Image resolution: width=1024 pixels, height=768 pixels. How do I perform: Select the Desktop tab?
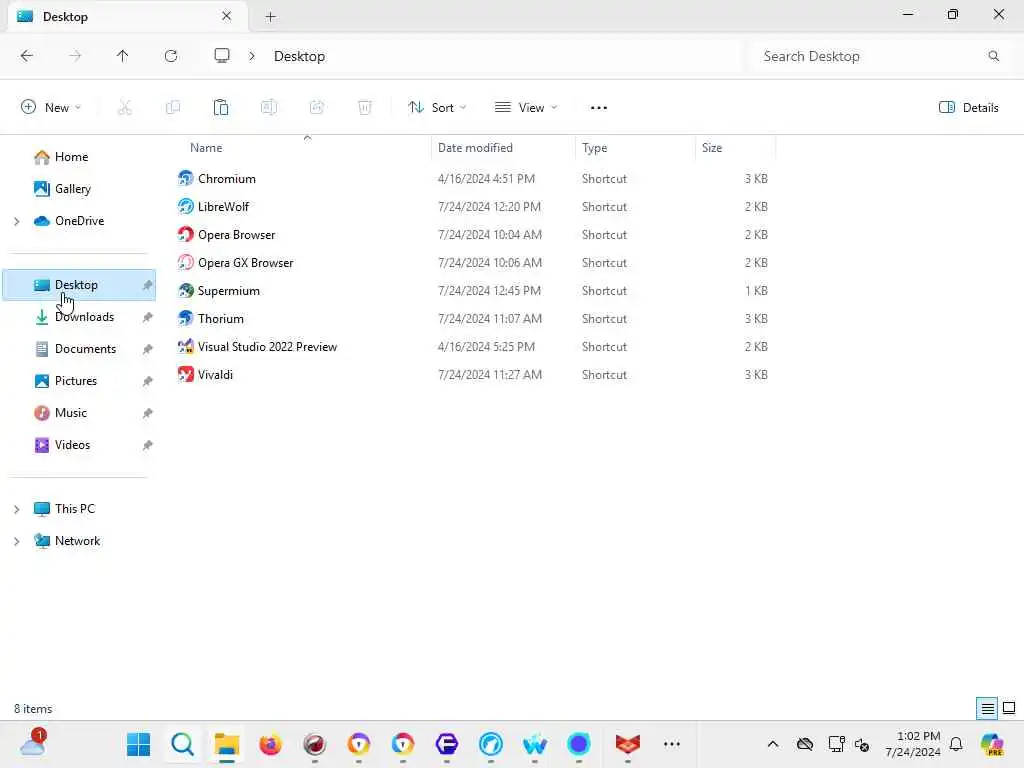click(x=128, y=16)
